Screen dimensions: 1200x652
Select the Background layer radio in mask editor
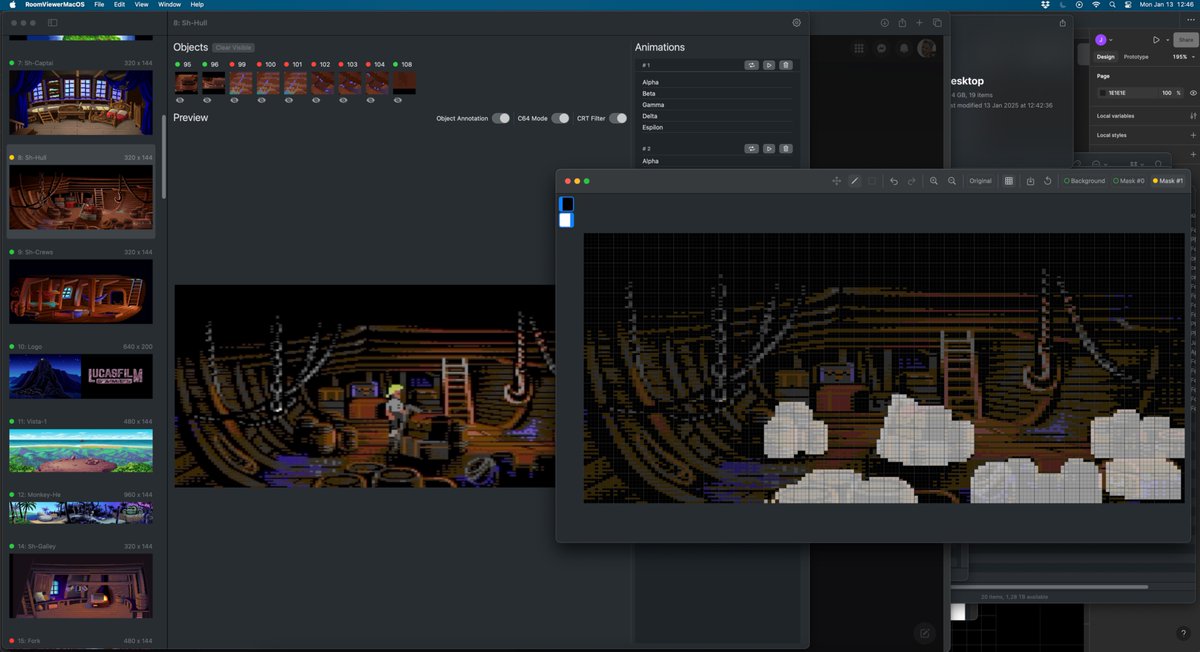point(1085,181)
